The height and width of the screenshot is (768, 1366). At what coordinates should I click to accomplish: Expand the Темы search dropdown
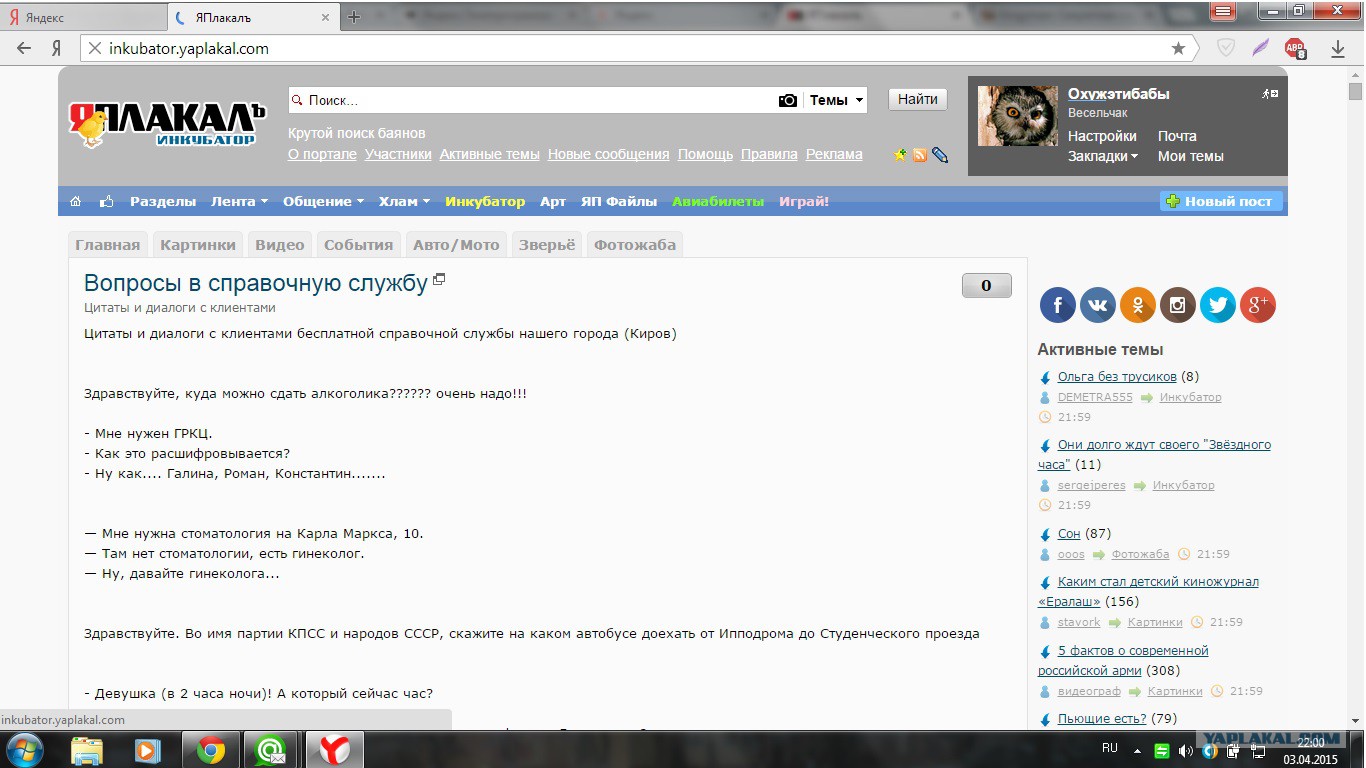(x=836, y=100)
